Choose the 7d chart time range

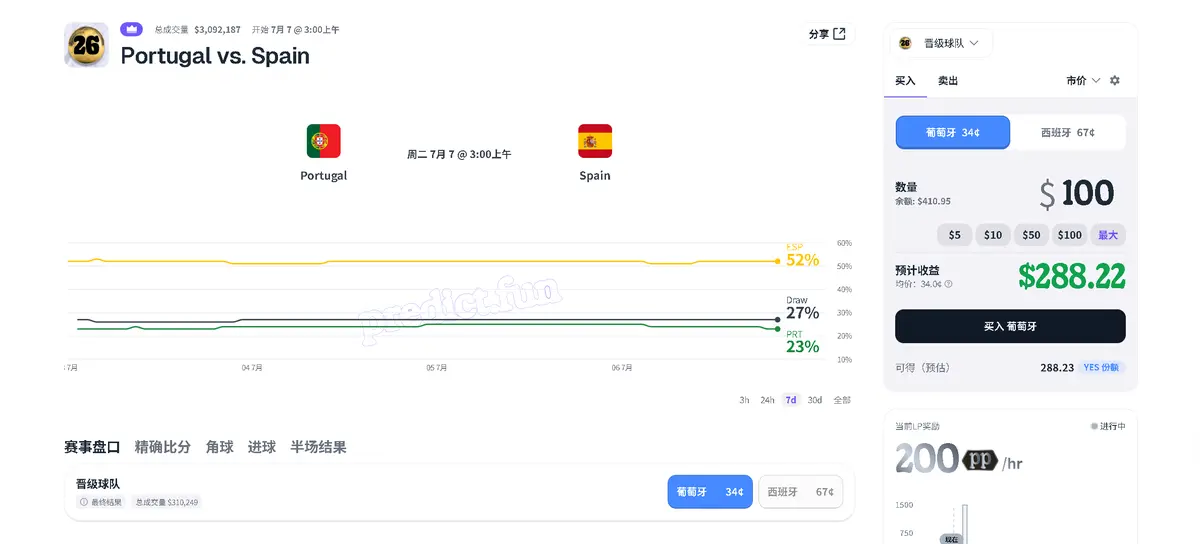[791, 400]
